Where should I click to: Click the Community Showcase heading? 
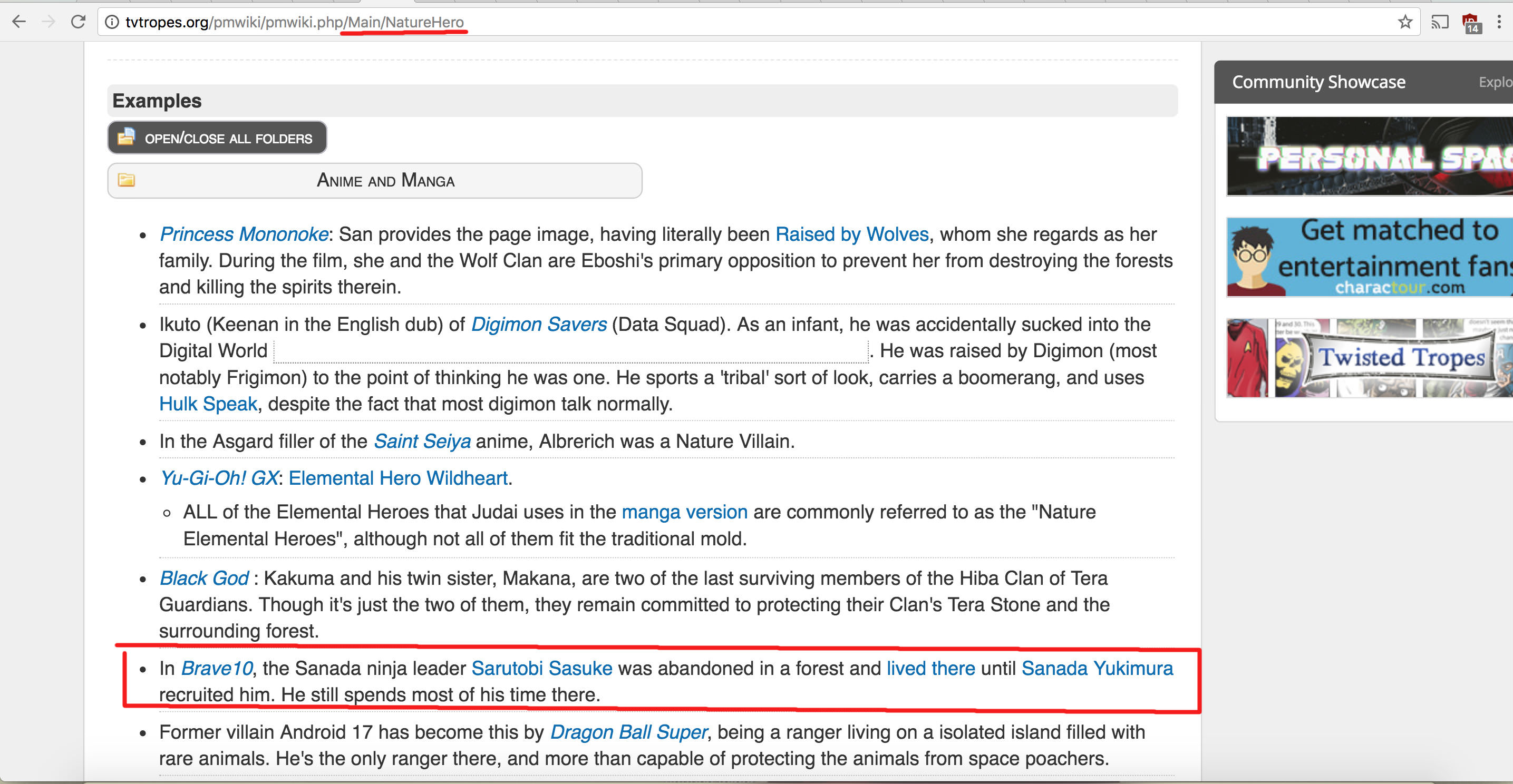1318,82
